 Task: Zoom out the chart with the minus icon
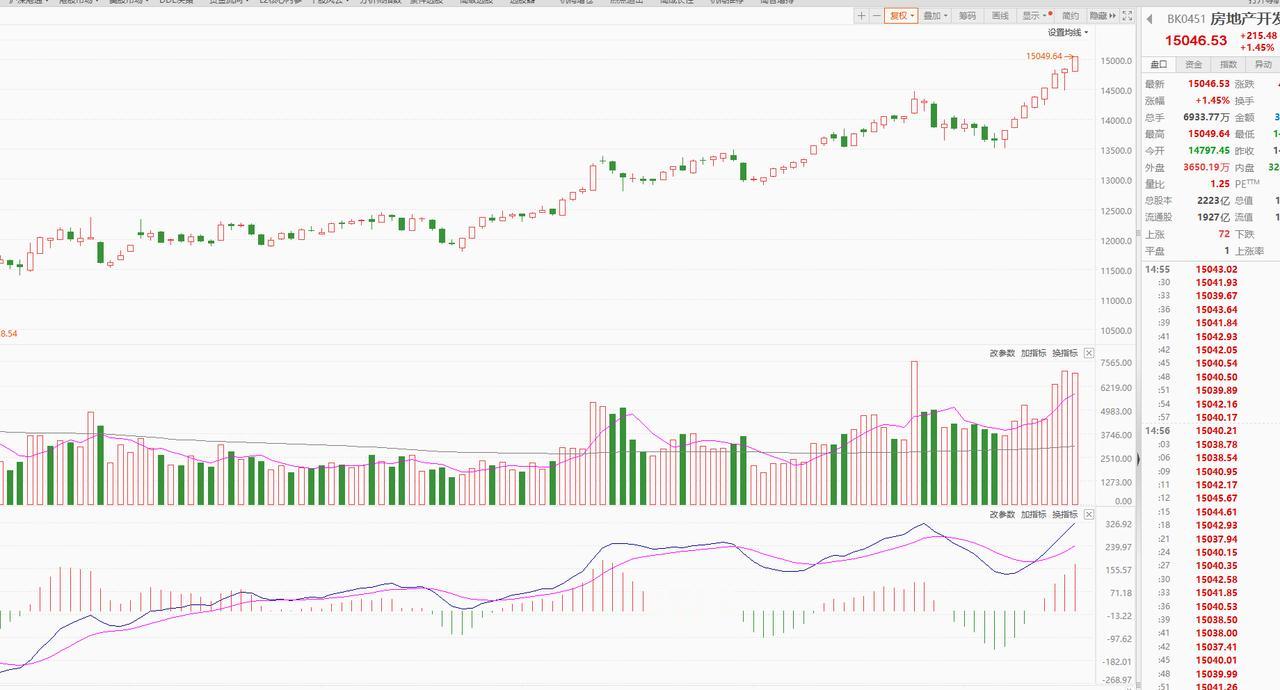click(x=876, y=16)
